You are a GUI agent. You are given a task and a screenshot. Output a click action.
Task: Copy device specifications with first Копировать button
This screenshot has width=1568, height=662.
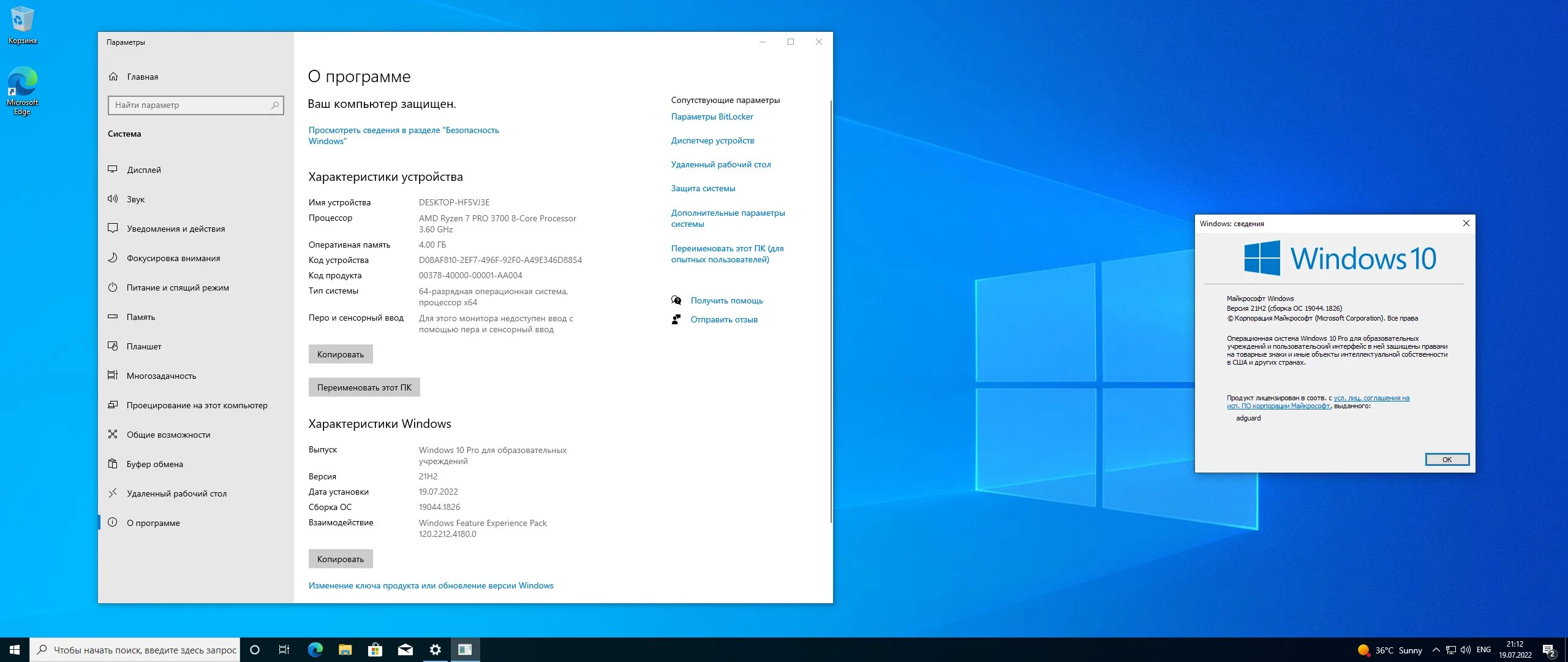pyautogui.click(x=340, y=354)
